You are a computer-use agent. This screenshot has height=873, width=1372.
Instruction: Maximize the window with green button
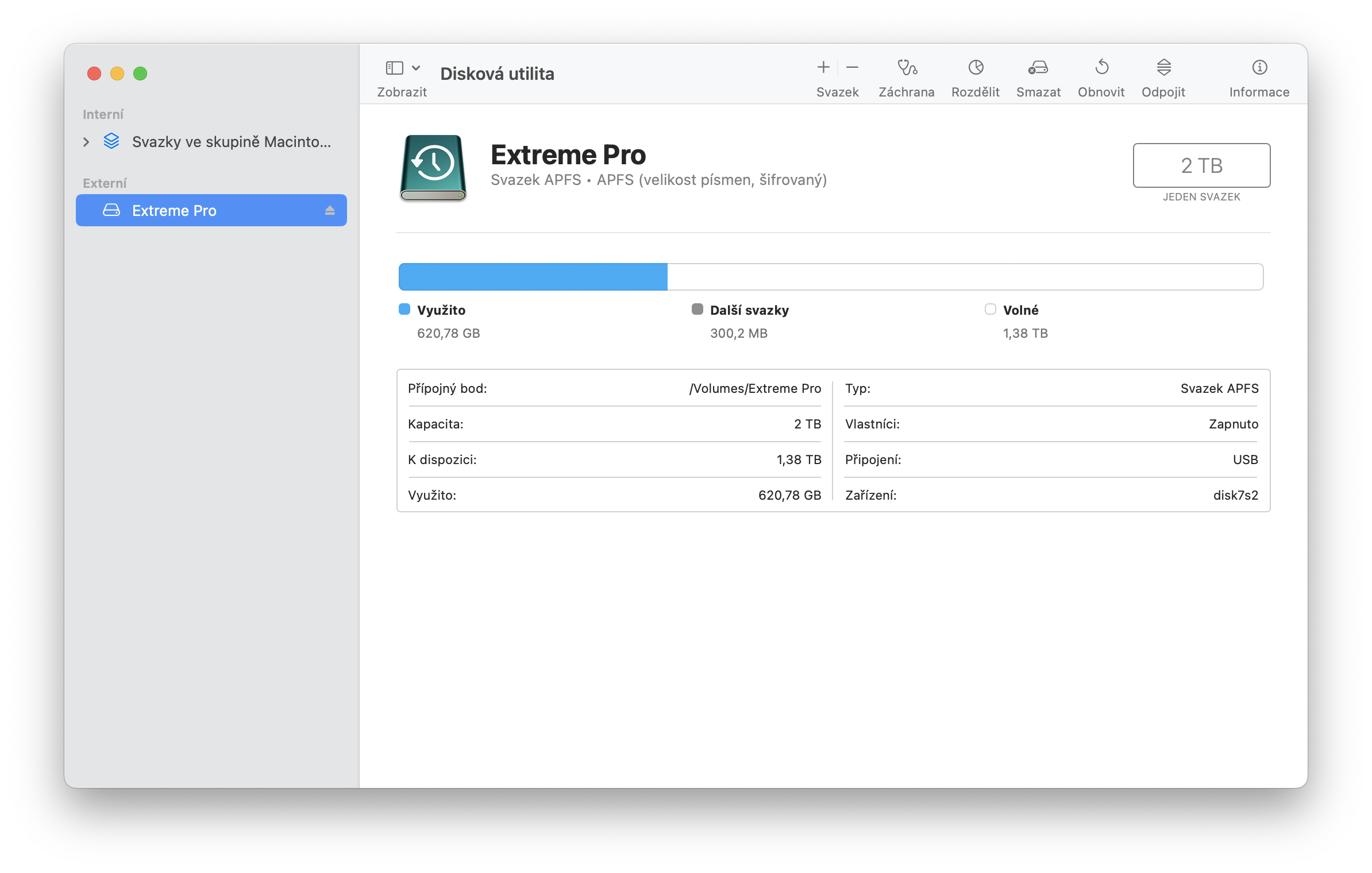click(140, 74)
